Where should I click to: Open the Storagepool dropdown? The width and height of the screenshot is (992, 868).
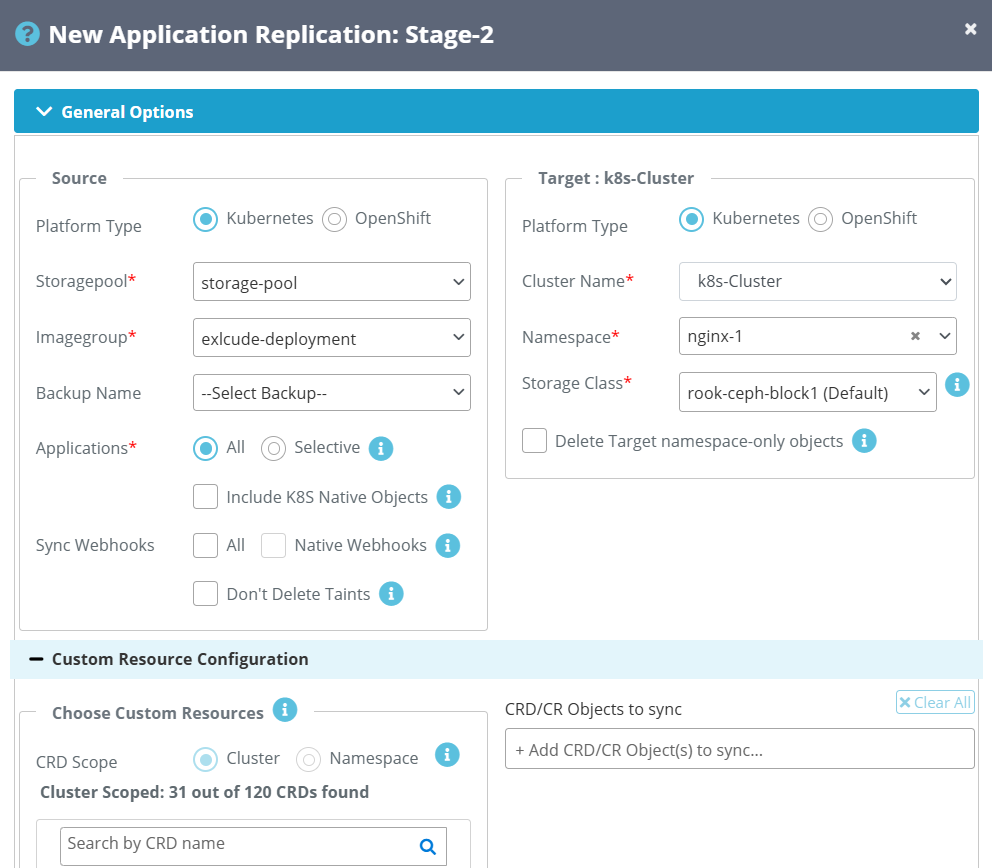pos(332,282)
